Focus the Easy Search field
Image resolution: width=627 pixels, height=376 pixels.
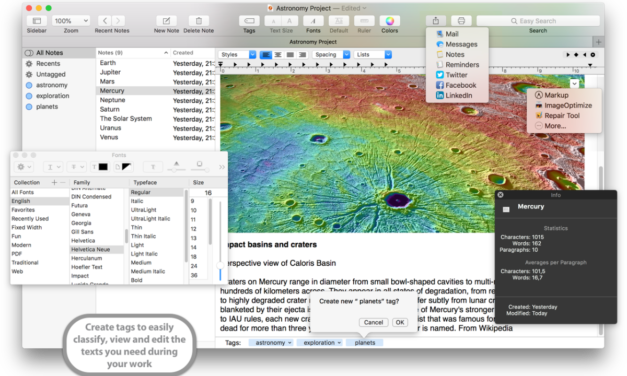(538, 21)
